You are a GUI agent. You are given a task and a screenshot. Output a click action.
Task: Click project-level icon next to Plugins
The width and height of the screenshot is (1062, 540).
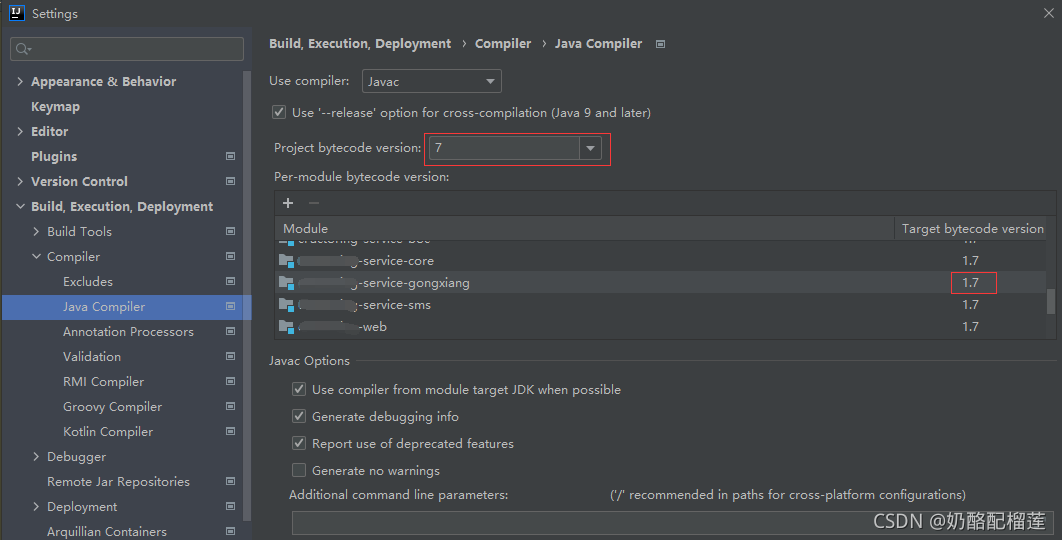(x=230, y=157)
